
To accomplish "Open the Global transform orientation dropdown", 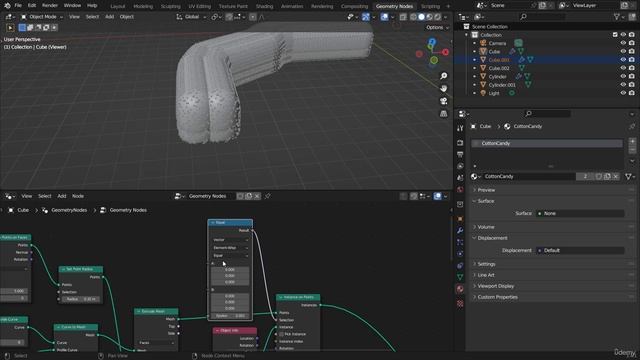I will (x=192, y=17).
